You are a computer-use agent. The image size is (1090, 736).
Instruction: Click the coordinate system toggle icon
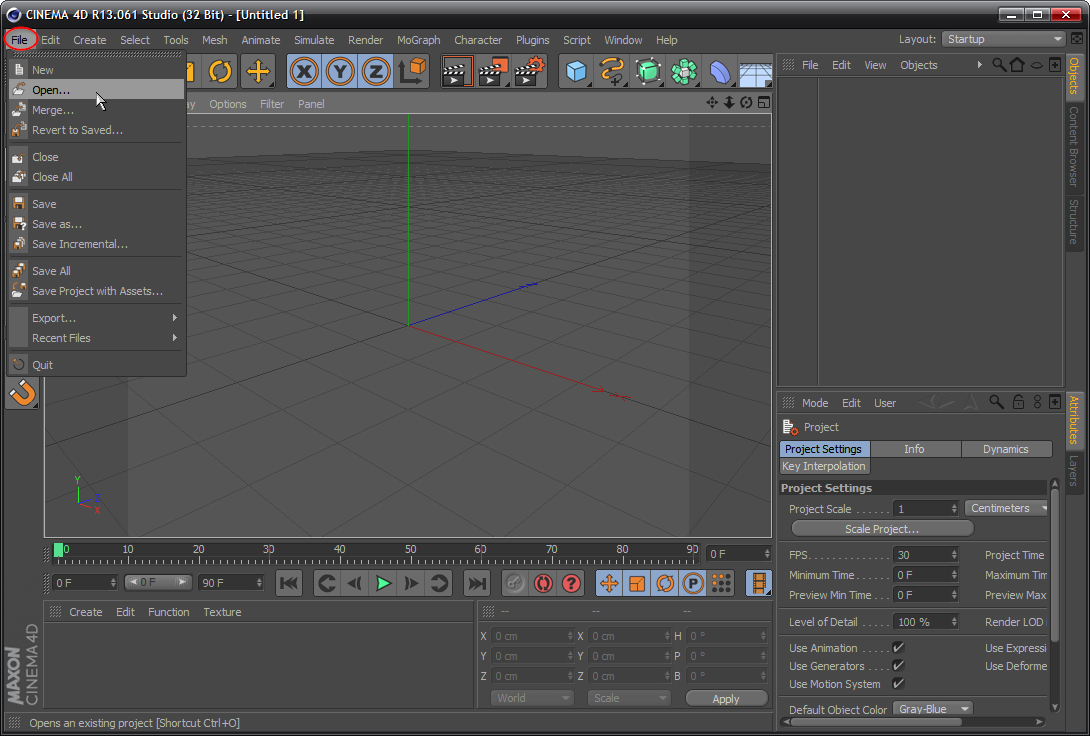click(412, 72)
